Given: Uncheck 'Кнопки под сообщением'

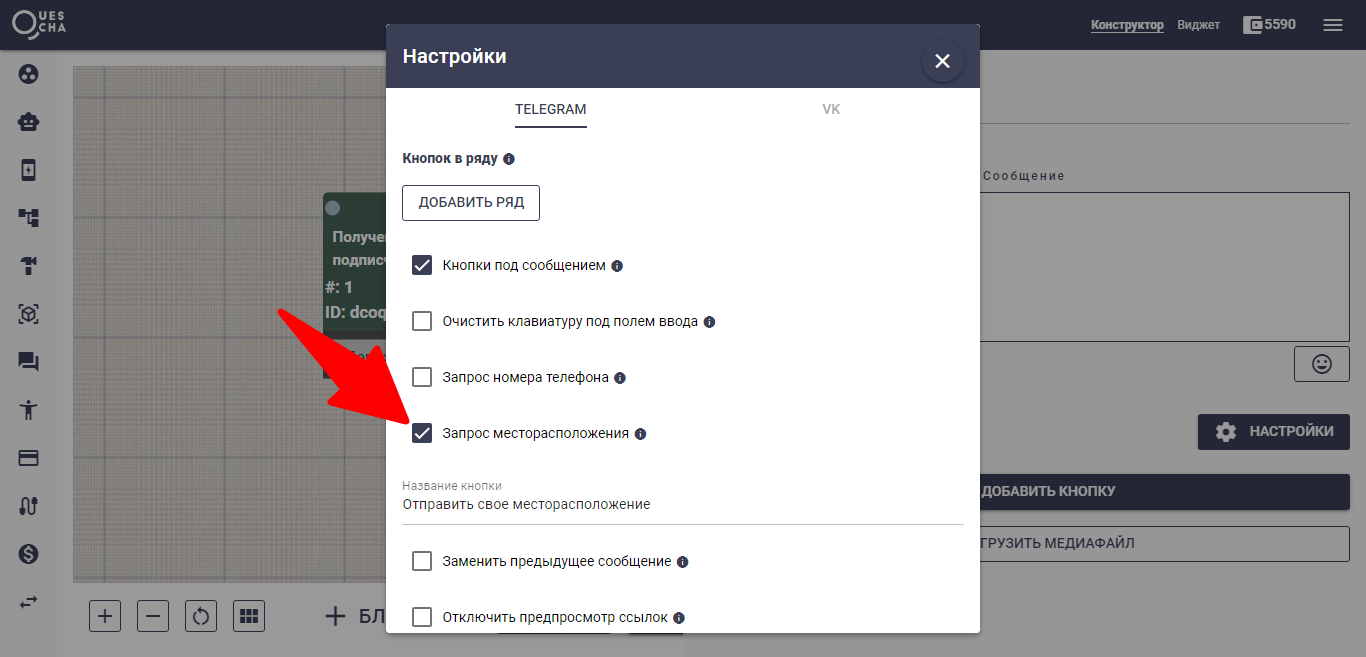Looking at the screenshot, I should tap(422, 265).
